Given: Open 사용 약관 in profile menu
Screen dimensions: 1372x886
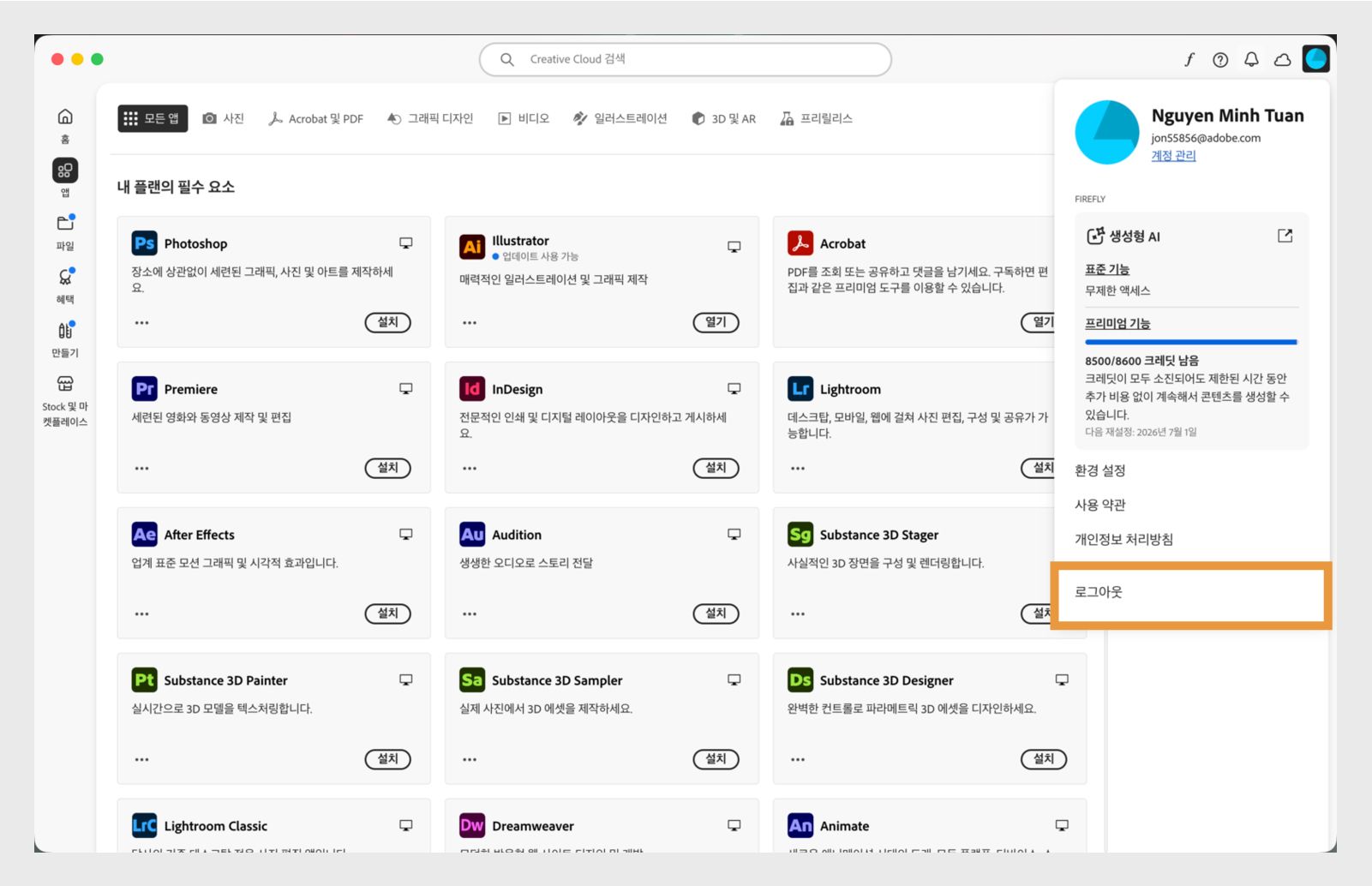Looking at the screenshot, I should pos(1100,505).
